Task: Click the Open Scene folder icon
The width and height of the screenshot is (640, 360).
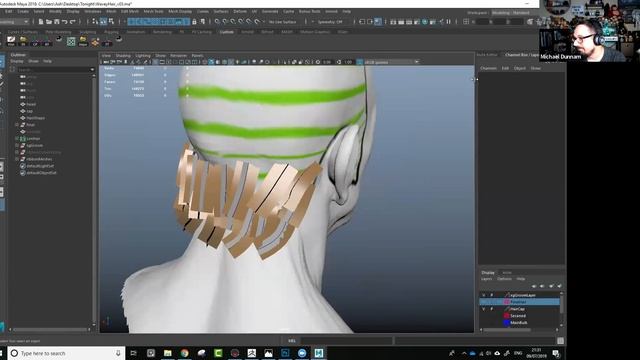Action: pyautogui.click(x=49, y=22)
